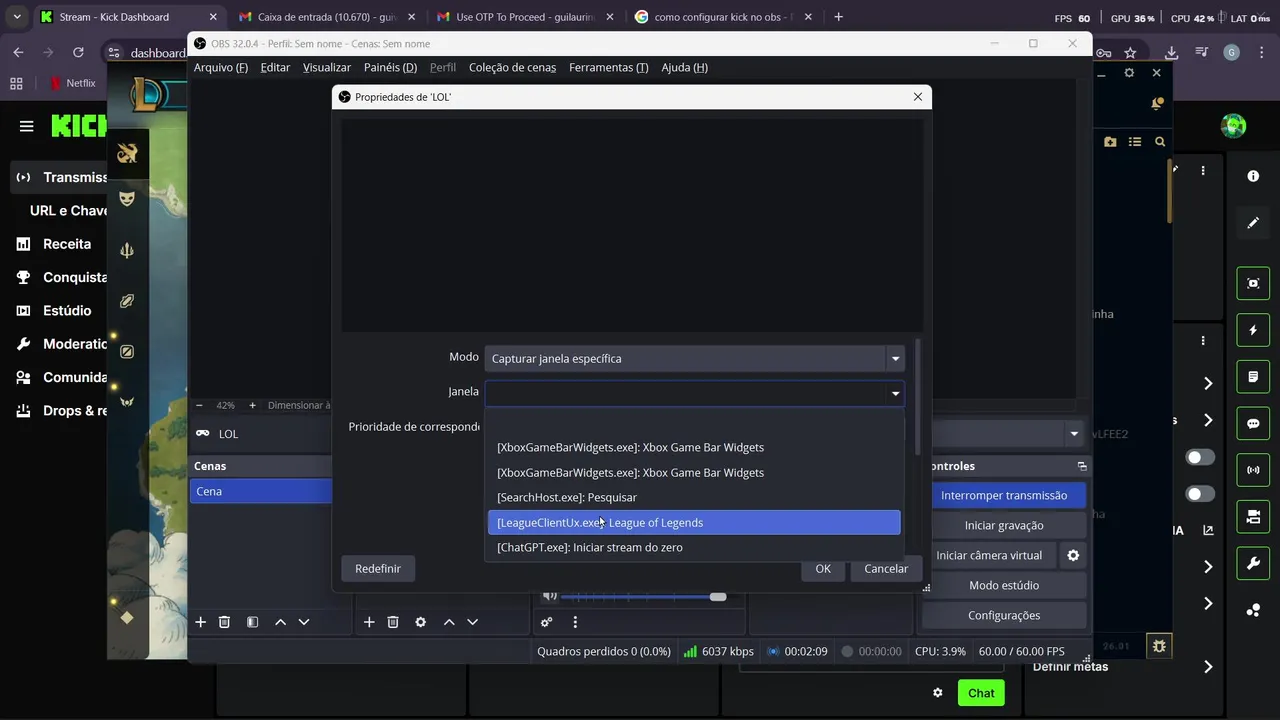Toggle the upper switch in Kick panel
Viewport: 1280px width, 720px height.
click(x=1200, y=457)
